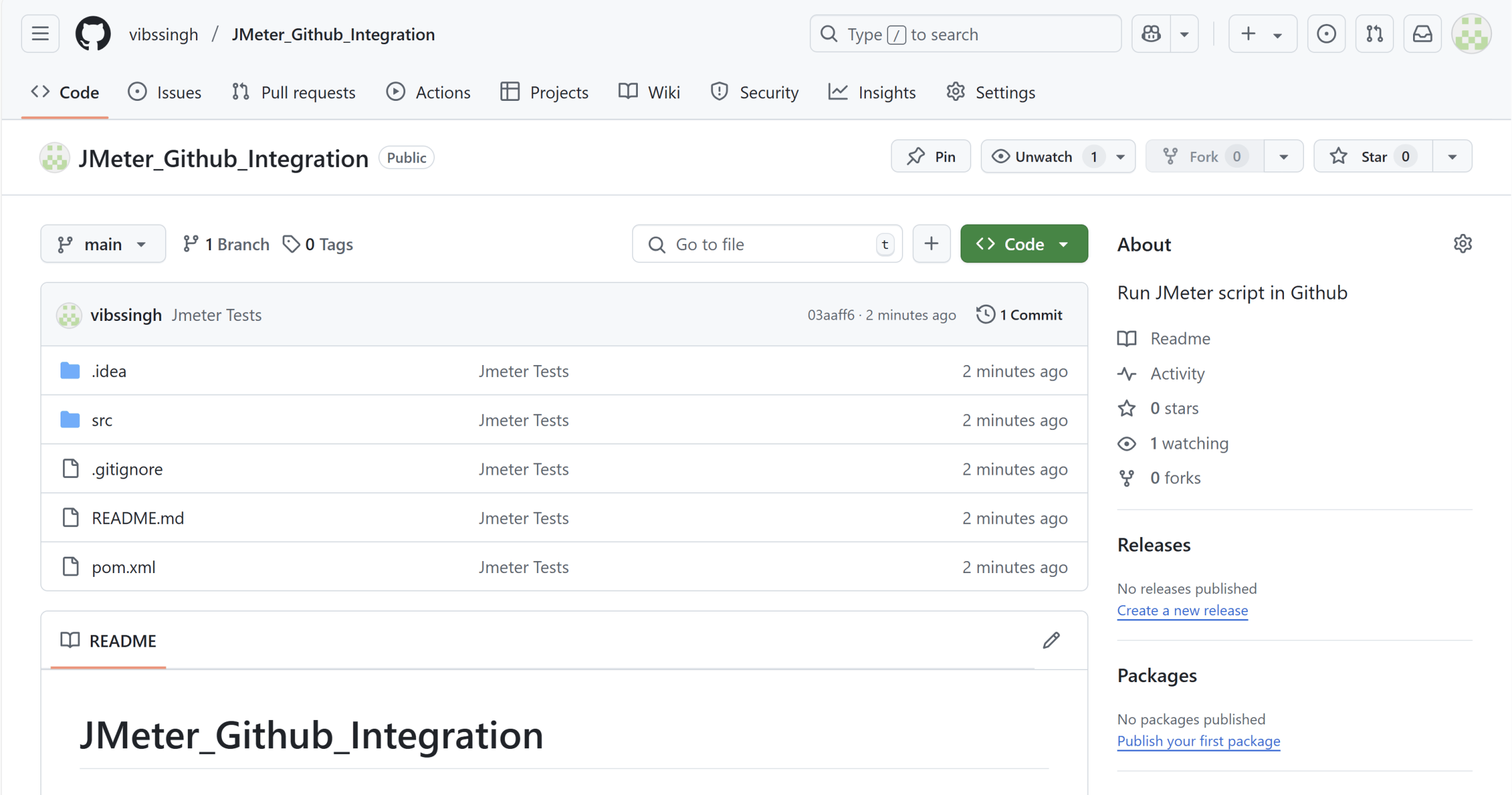Open the pom.xml file
Screen dimensions: 1512x795
[x=124, y=567]
